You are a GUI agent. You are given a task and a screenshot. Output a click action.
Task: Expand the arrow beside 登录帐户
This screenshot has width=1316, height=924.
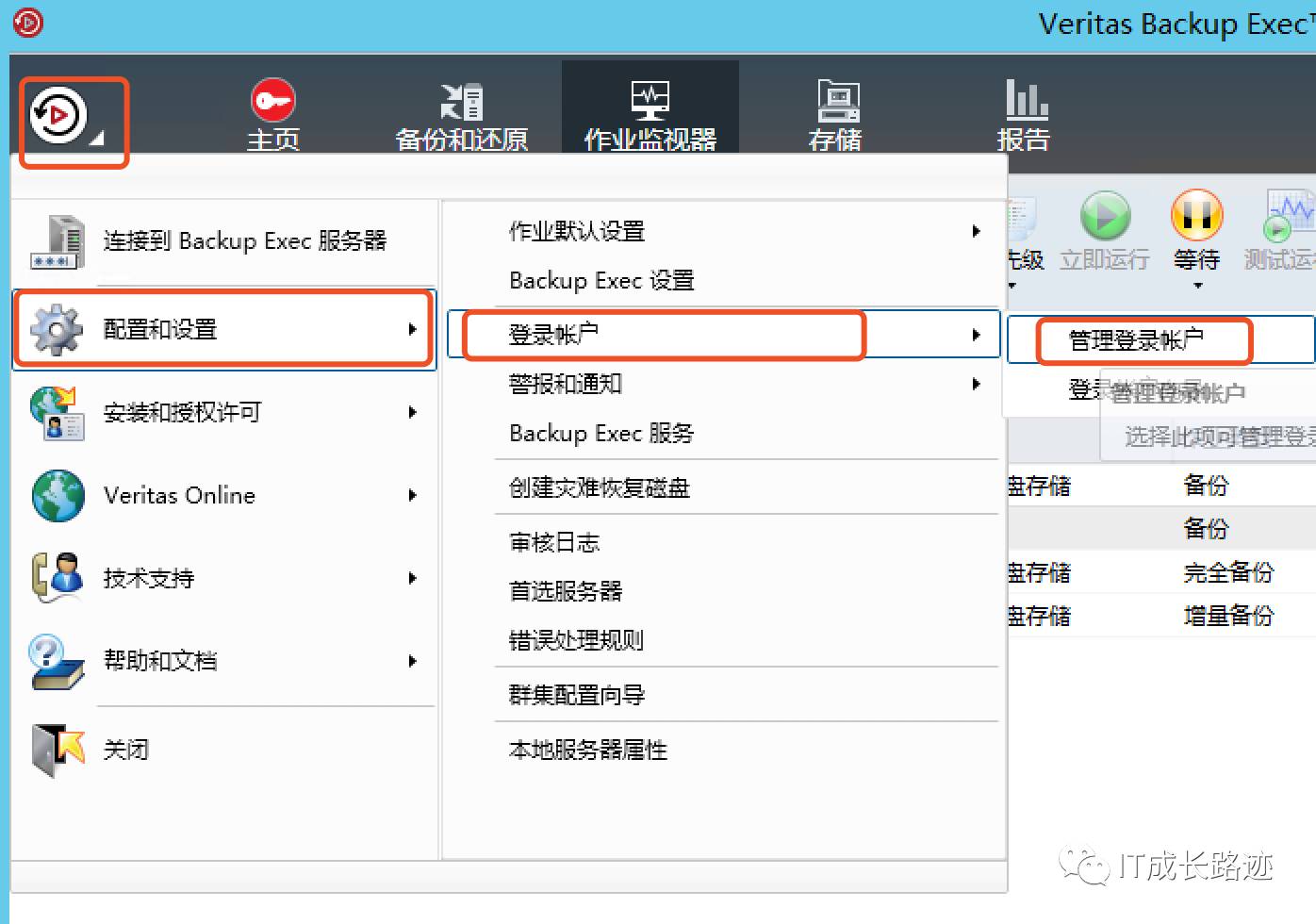pos(976,335)
